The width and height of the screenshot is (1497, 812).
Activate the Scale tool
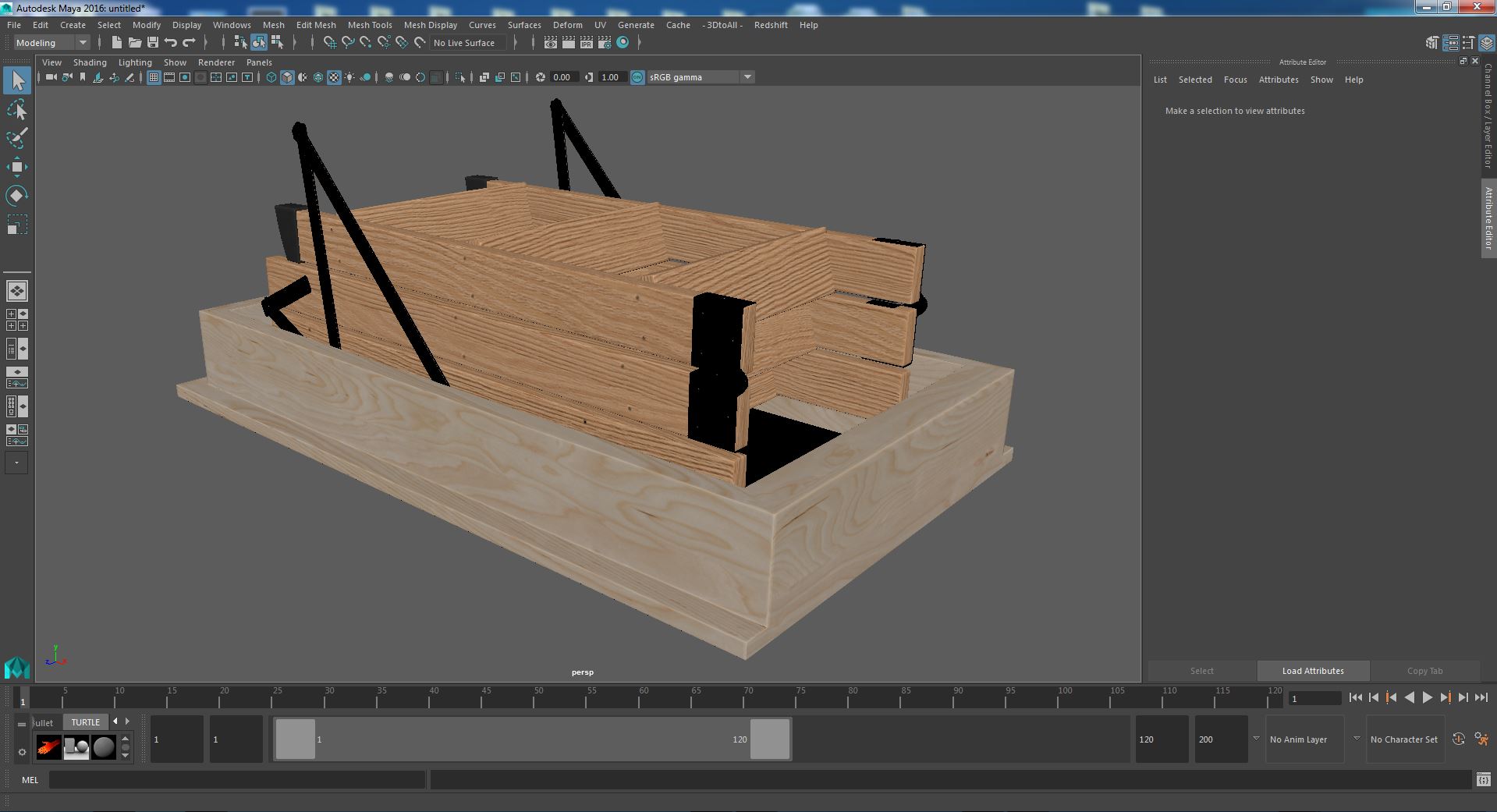click(17, 225)
